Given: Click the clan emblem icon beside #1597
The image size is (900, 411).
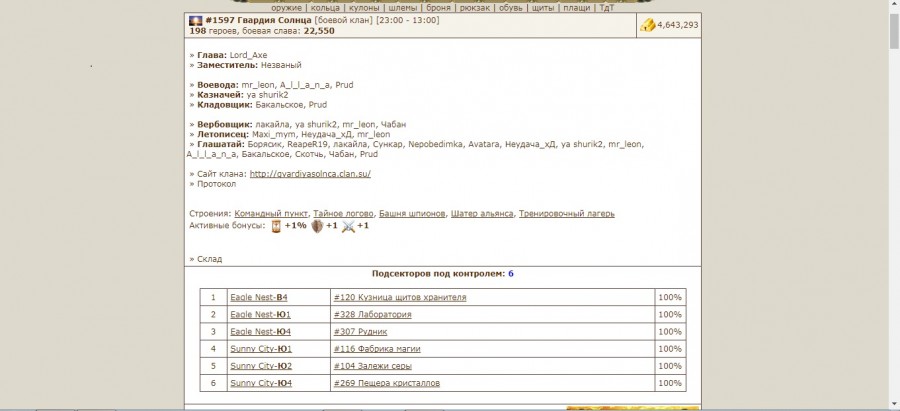Looking at the screenshot, I should pos(196,21).
